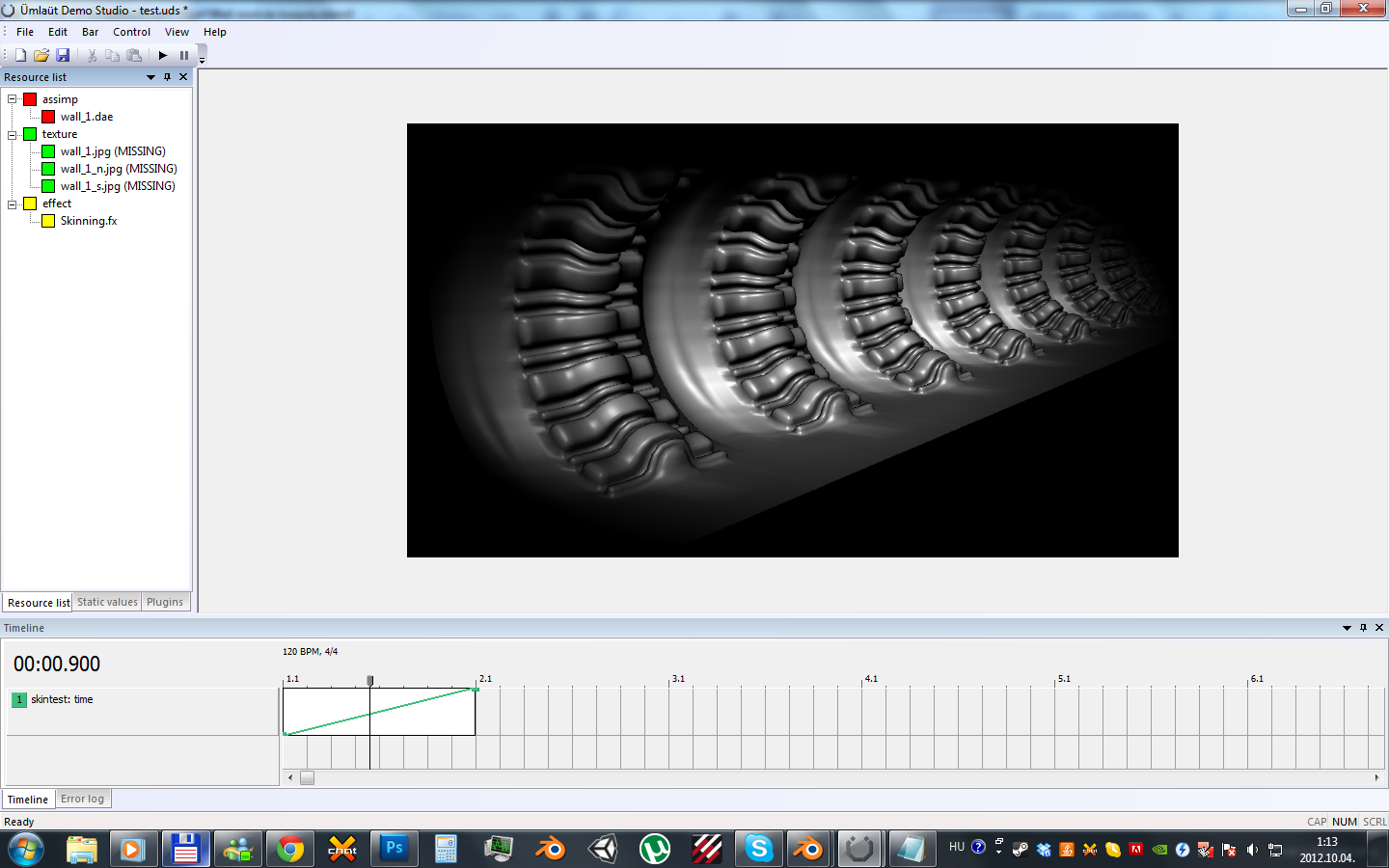Click the Open folder toolbar icon

coord(41,55)
